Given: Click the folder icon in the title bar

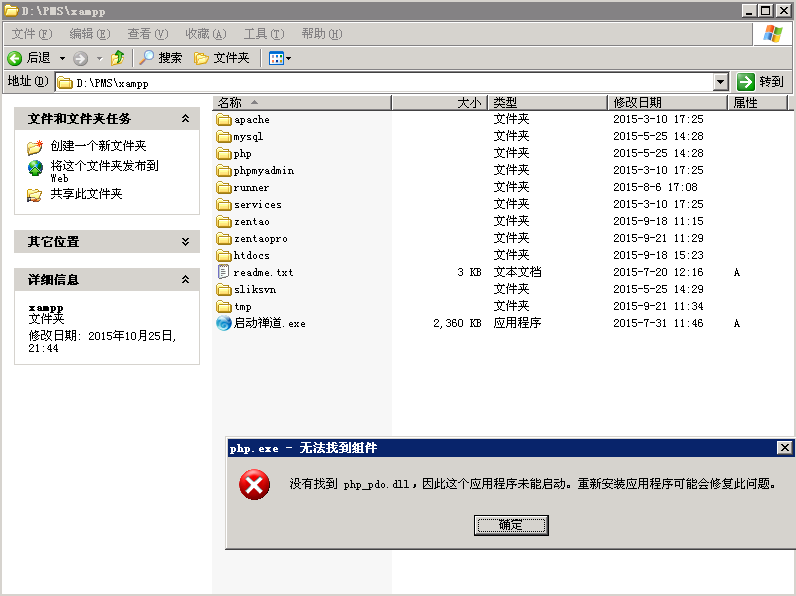Looking at the screenshot, I should [x=11, y=11].
